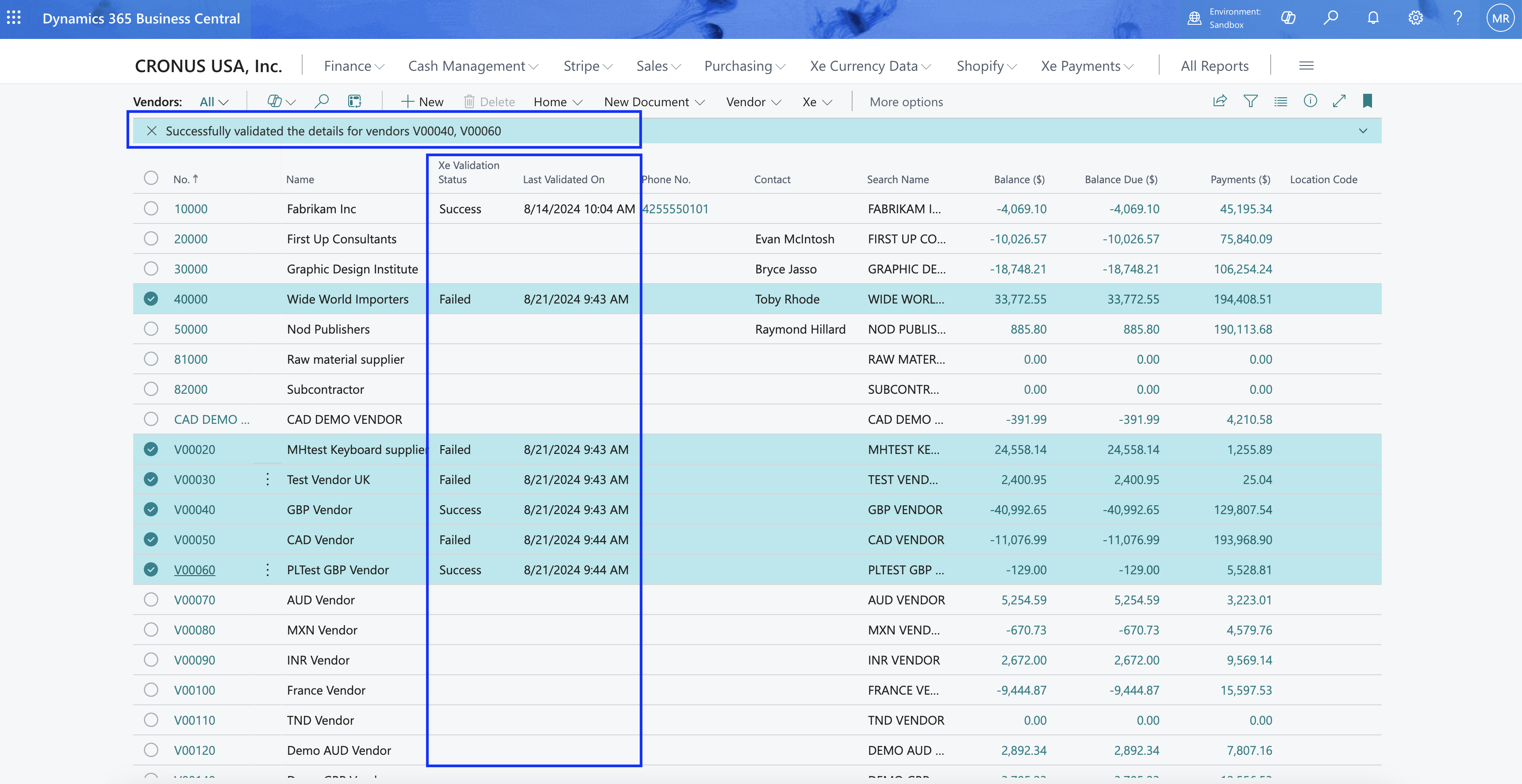
Task: Expand the notification bar chevron
Action: pos(1362,131)
